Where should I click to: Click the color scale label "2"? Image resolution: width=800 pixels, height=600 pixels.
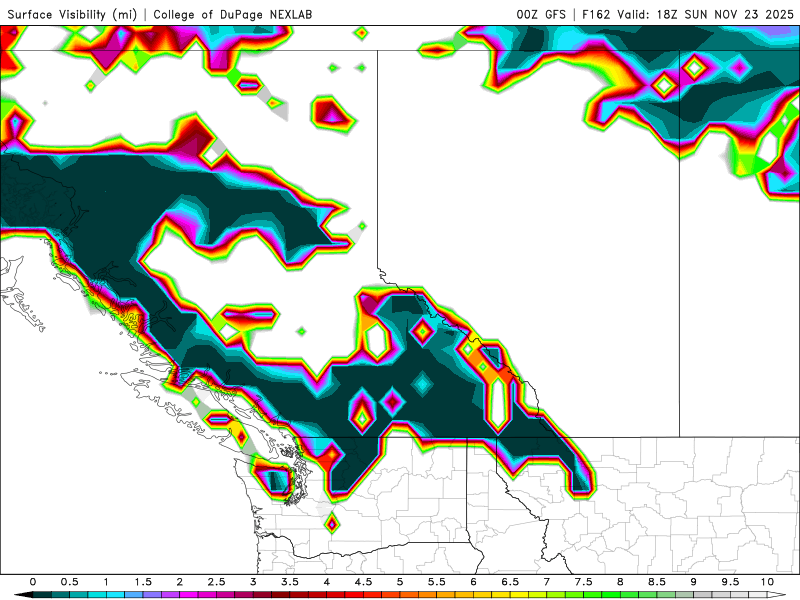point(180,582)
